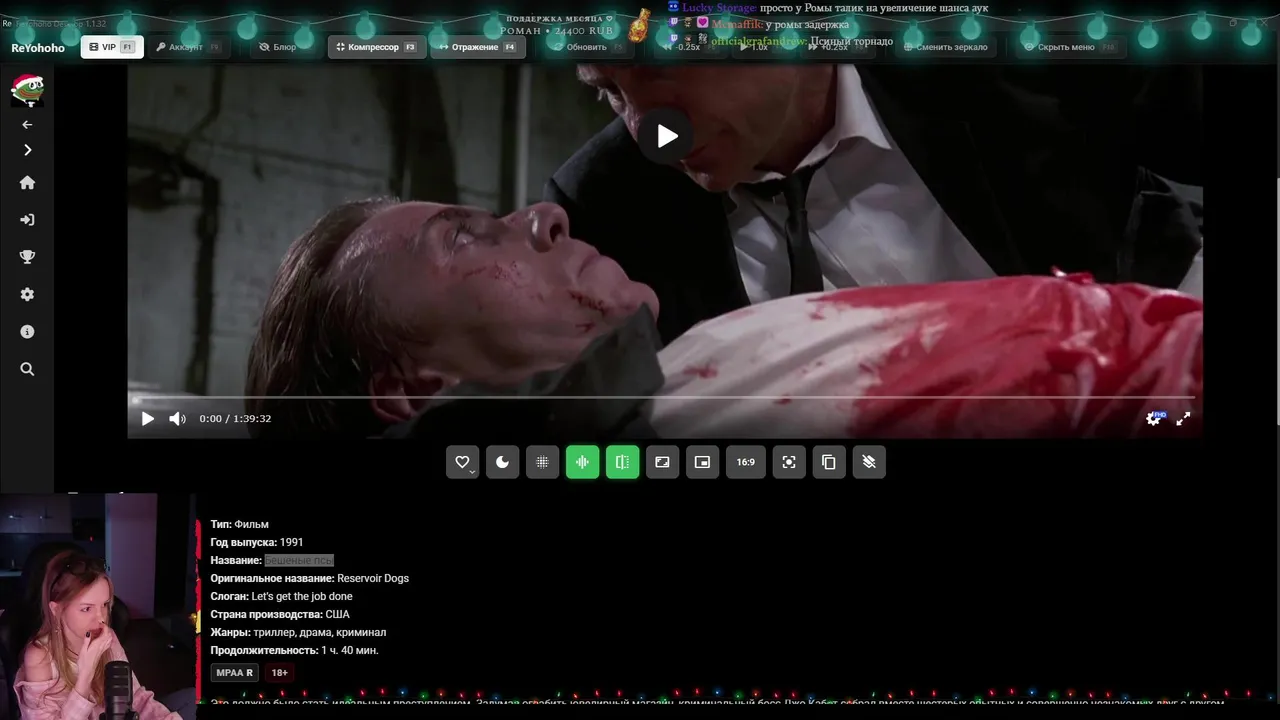Click the copy link icon button

click(x=829, y=462)
